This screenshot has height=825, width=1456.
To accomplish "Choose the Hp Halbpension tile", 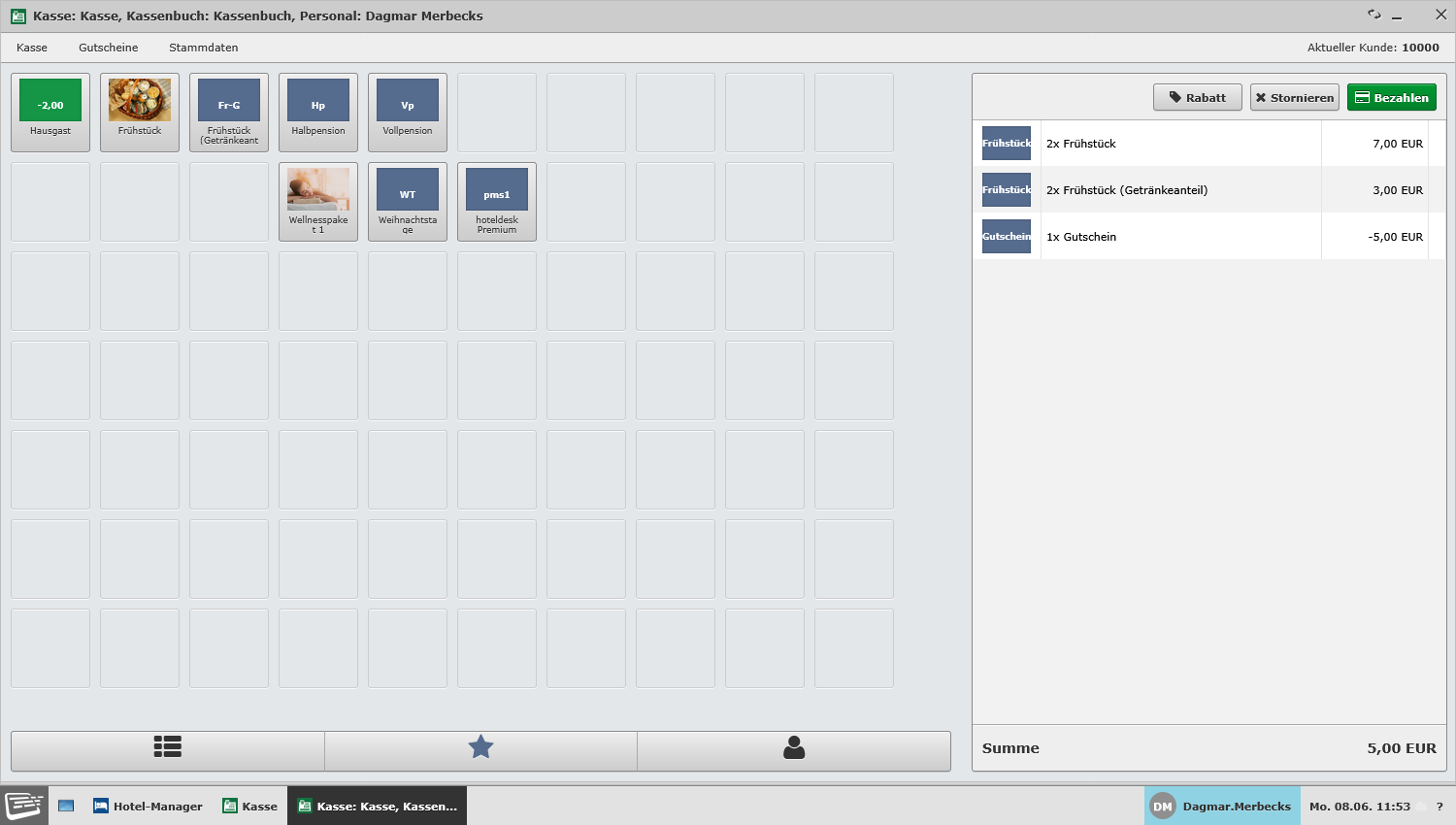I will pos(318,113).
